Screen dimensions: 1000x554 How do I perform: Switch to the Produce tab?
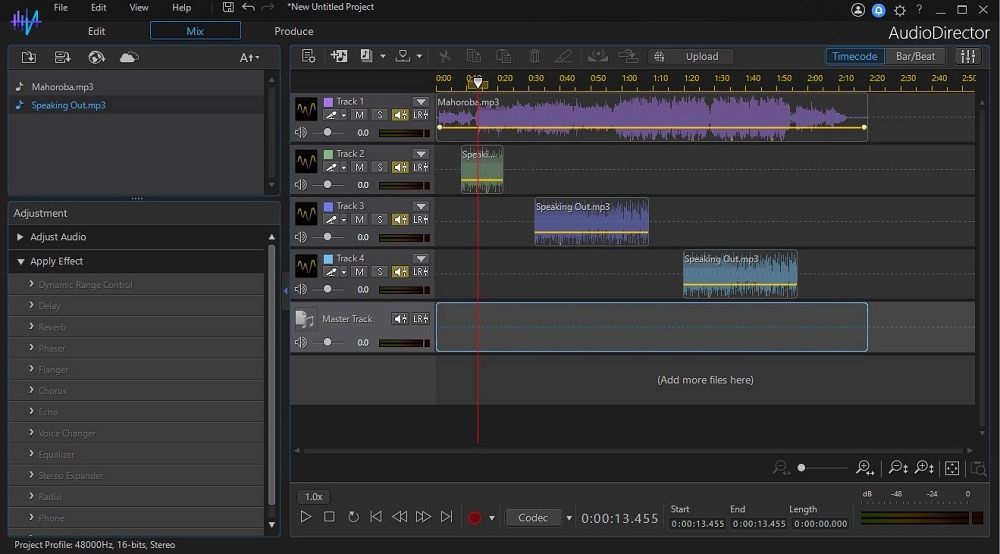tap(293, 31)
